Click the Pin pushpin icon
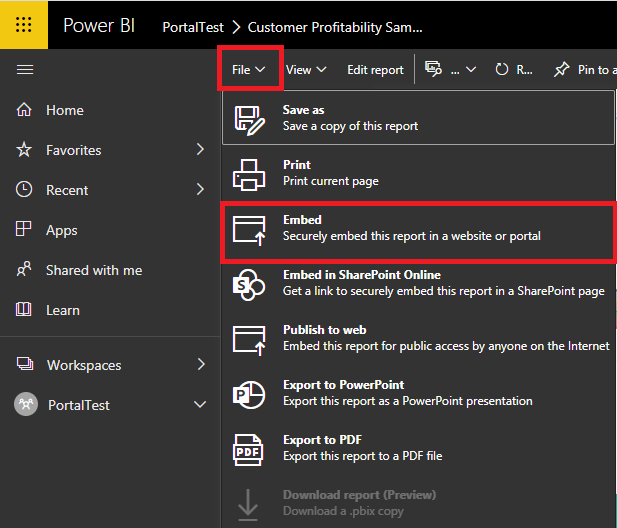 562,70
